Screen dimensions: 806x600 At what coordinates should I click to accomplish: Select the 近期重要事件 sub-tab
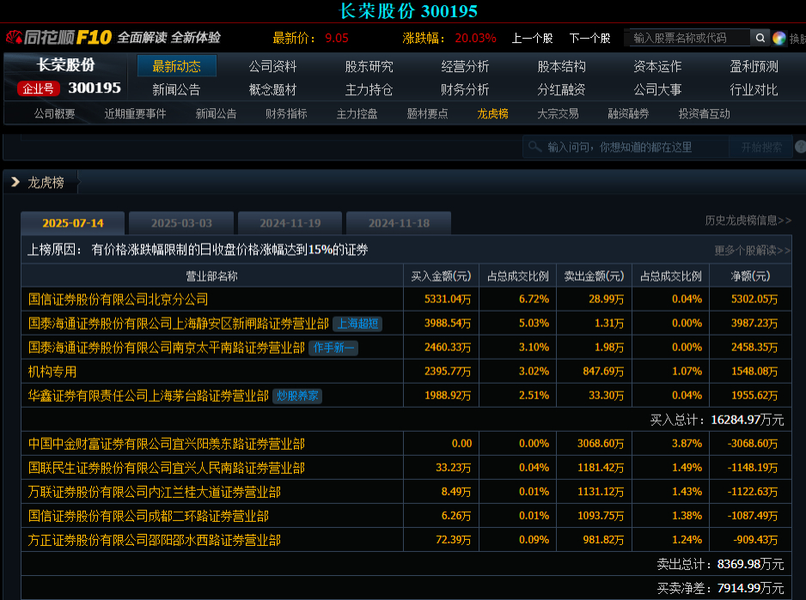click(135, 114)
